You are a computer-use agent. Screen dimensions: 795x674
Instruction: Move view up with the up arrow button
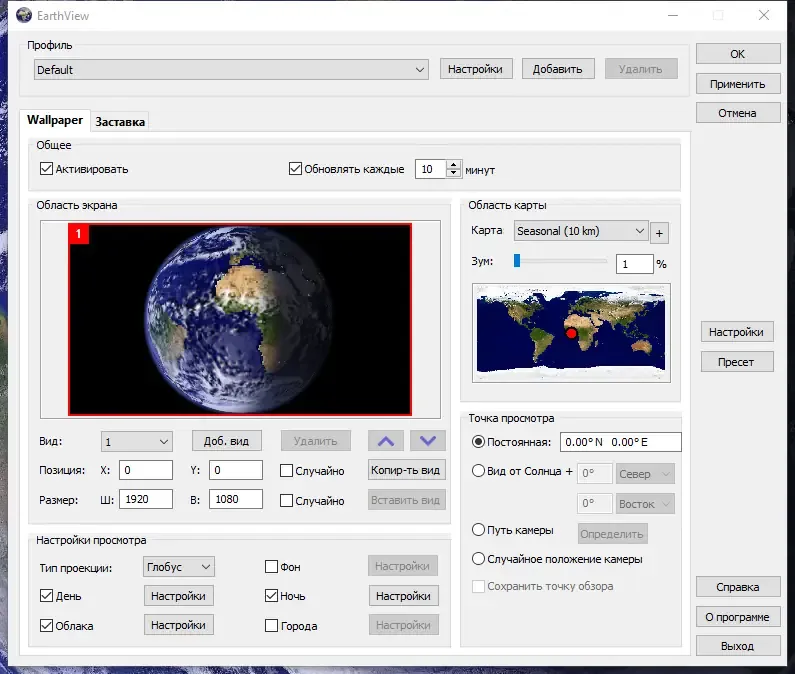tap(386, 441)
